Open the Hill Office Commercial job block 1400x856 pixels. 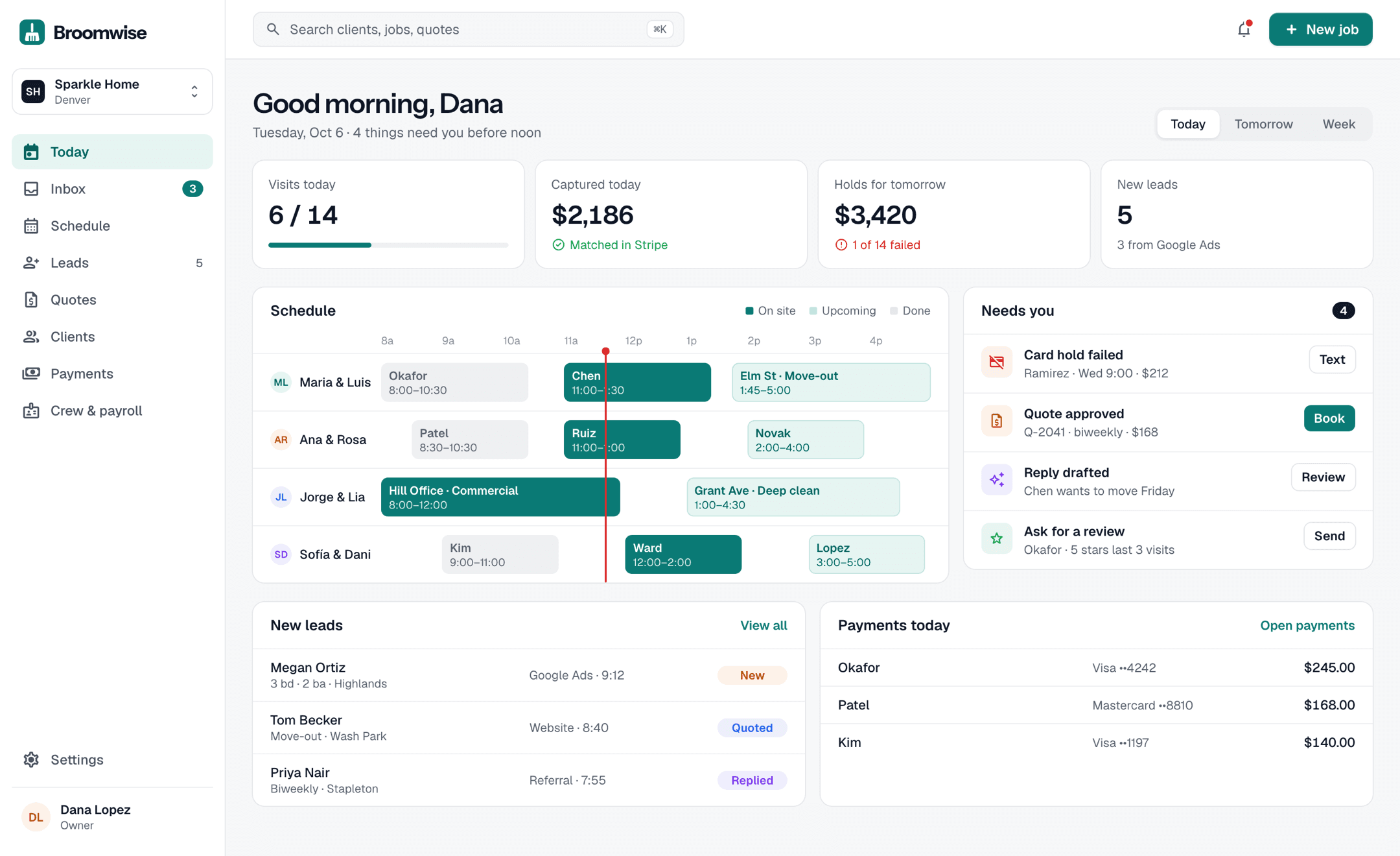[x=500, y=497]
